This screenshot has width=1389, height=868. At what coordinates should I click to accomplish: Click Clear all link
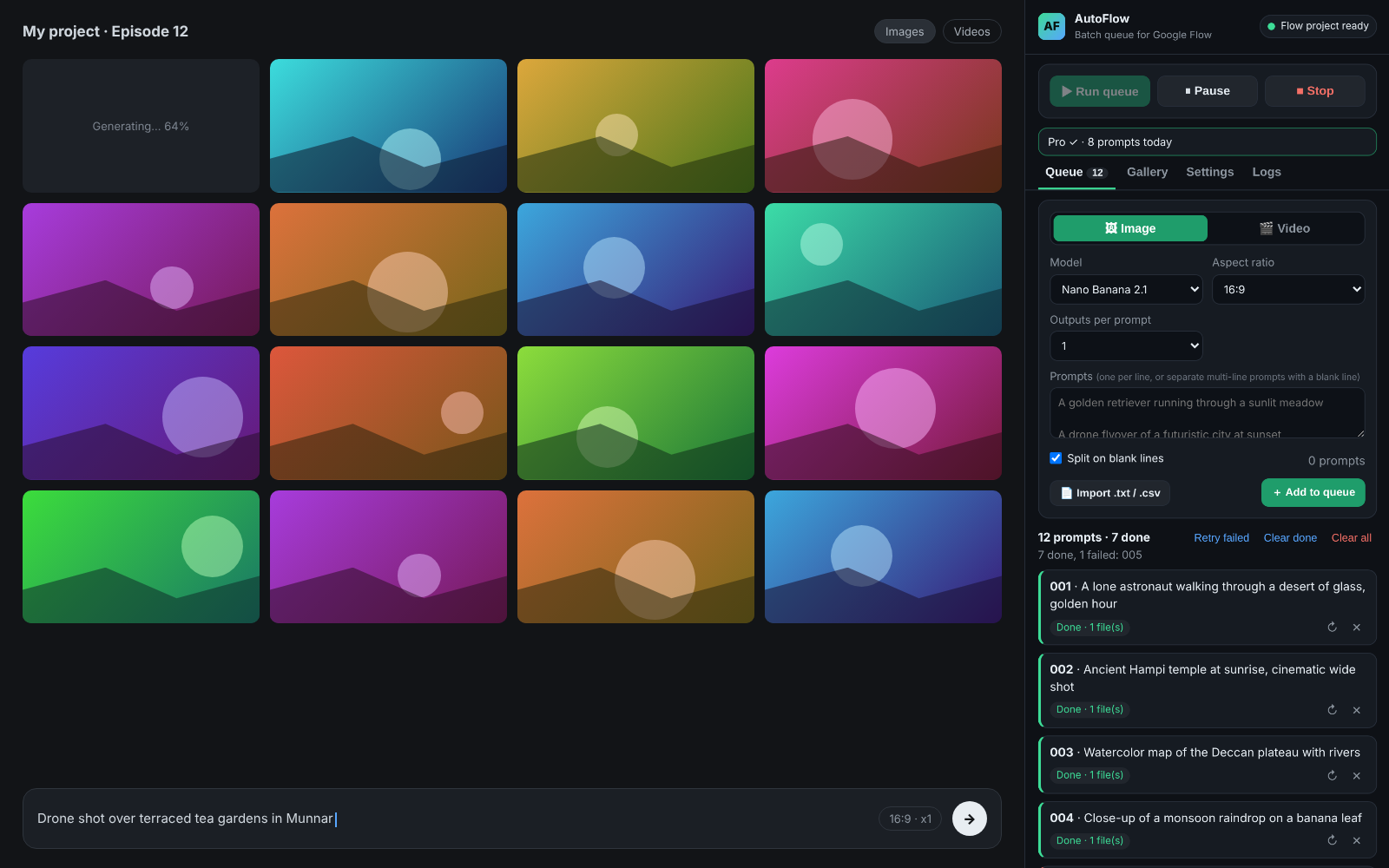1351,538
